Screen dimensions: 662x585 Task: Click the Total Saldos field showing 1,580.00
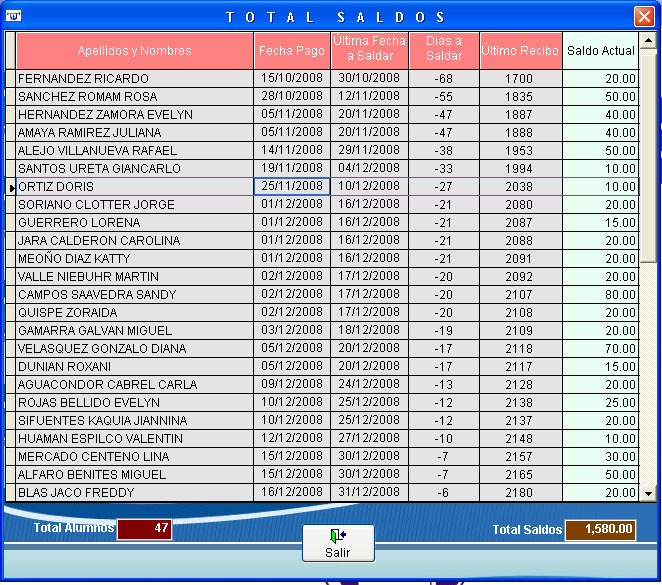pos(600,529)
